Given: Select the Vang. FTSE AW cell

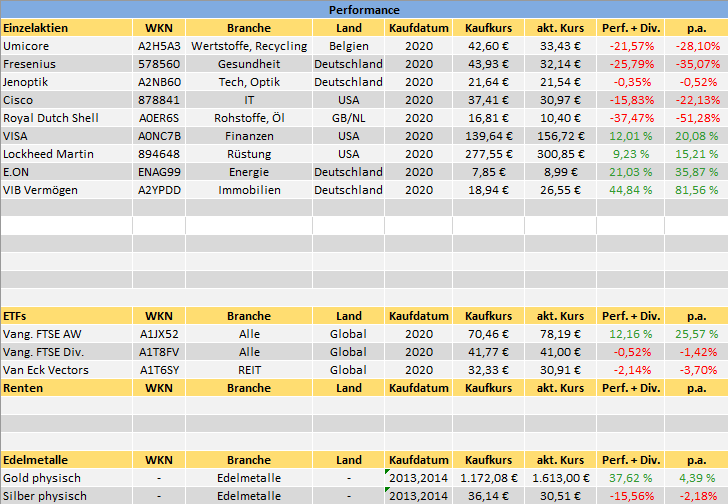Looking at the screenshot, I should tap(67, 334).
